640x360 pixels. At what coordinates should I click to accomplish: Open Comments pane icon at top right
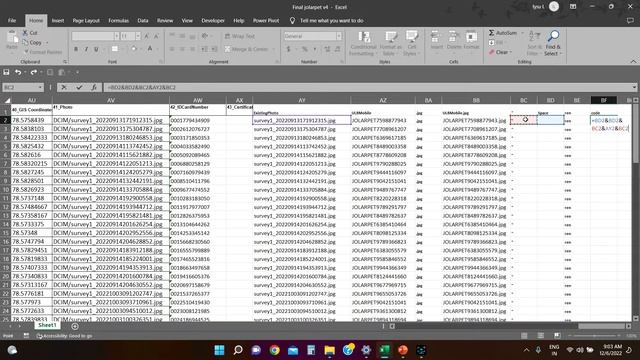pyautogui.click(x=630, y=20)
